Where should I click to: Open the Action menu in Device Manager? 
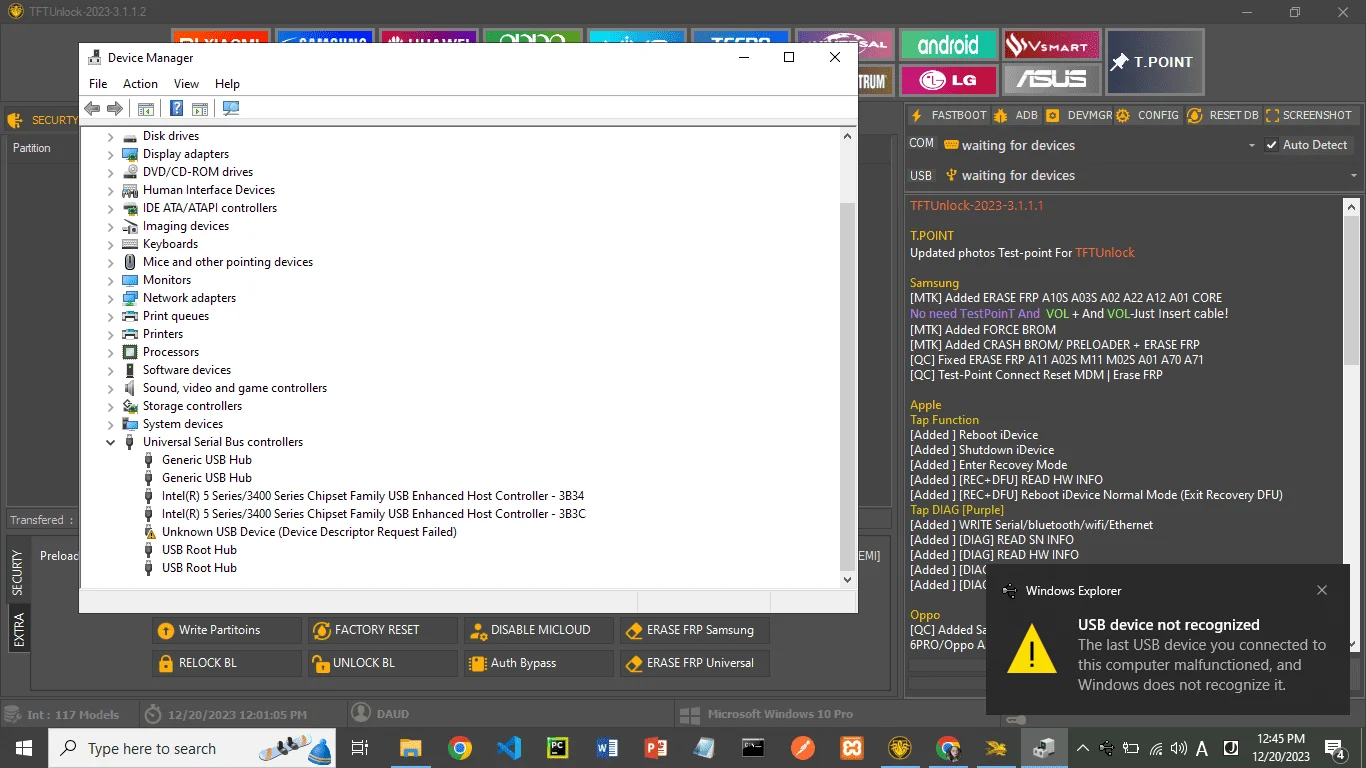click(x=140, y=84)
